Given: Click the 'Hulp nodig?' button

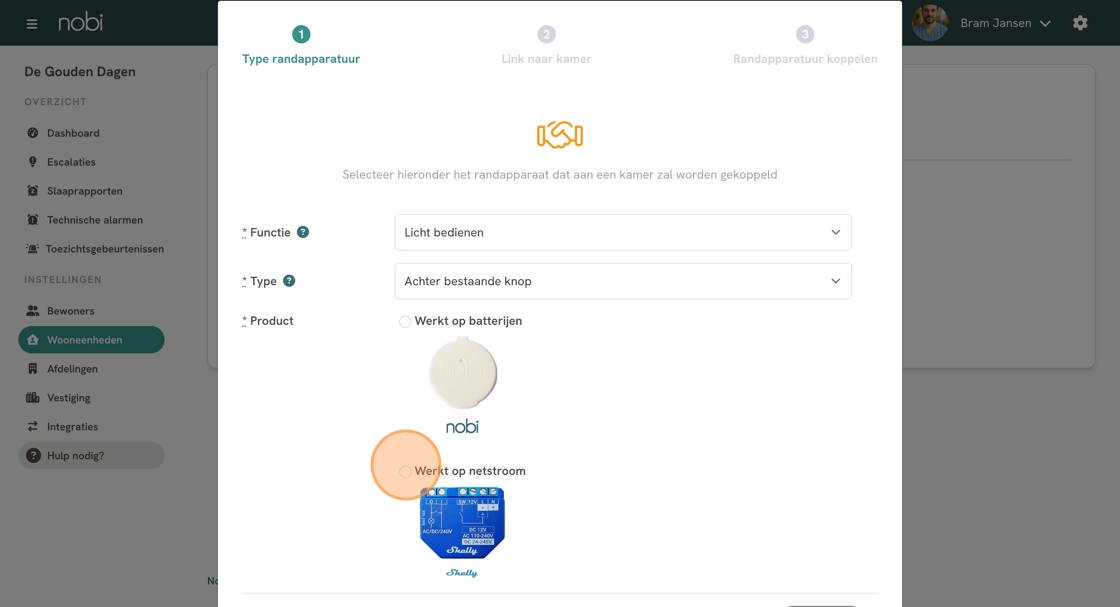Looking at the screenshot, I should [91, 456].
